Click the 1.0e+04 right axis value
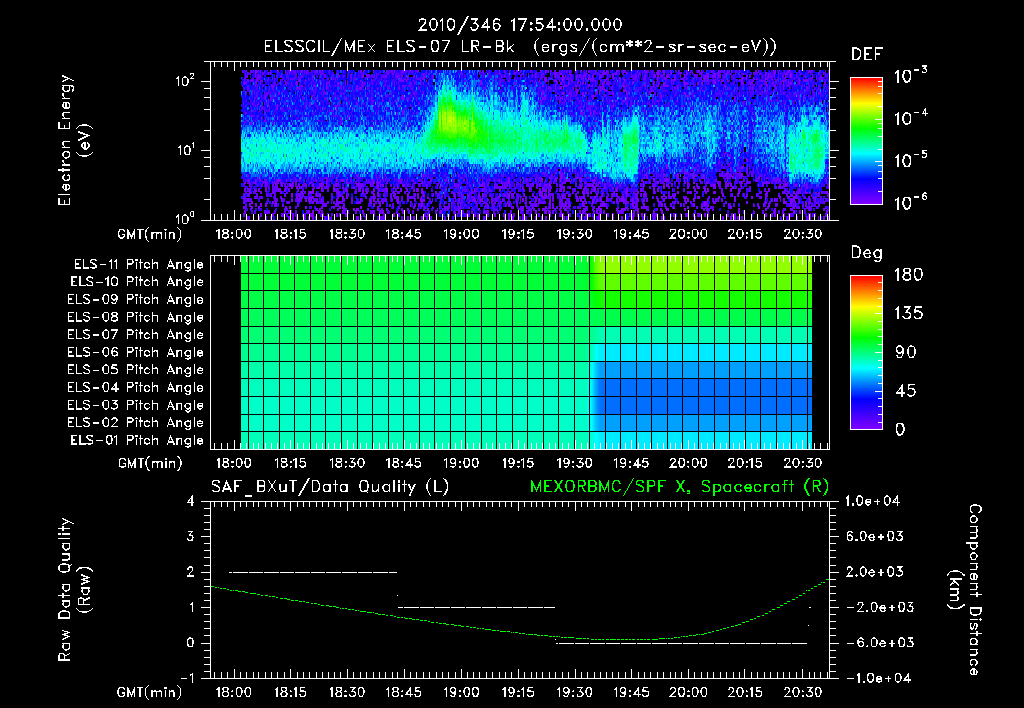 tap(872, 501)
